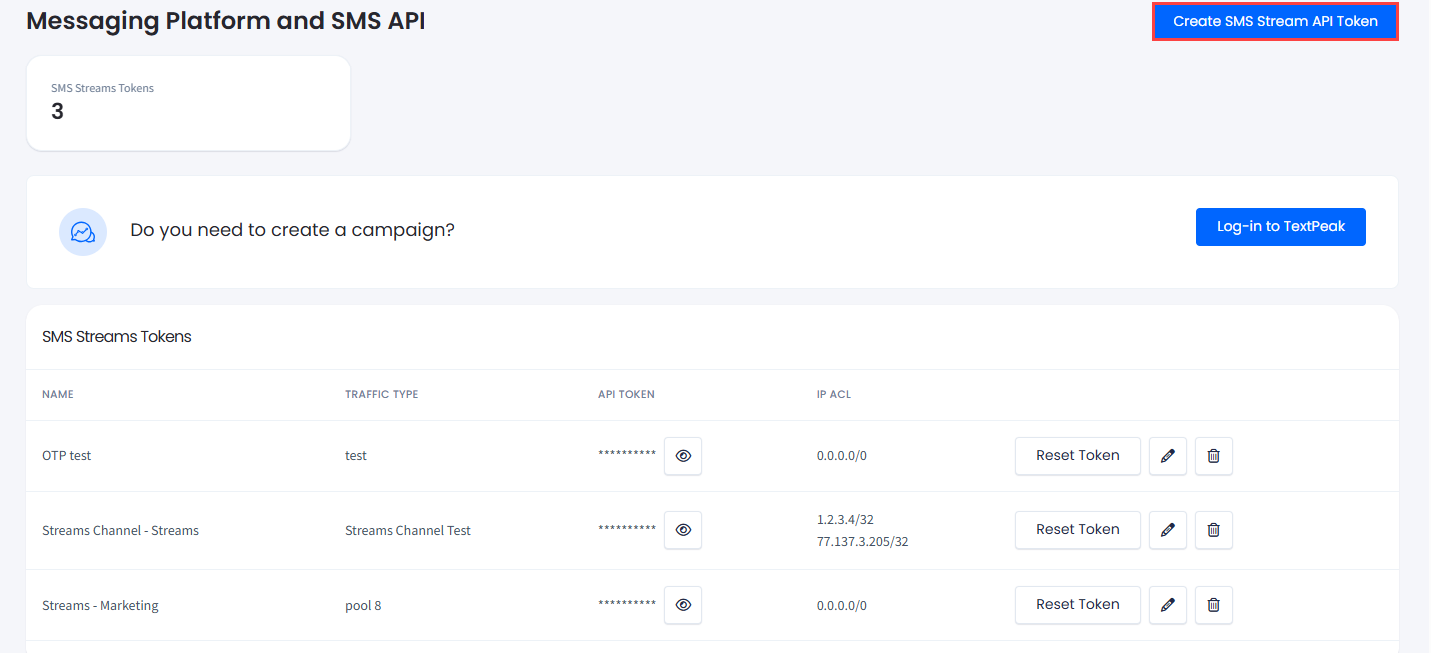Click IP ACL 0.0.0.0/0 in Streams - Marketing row
Screen dimensions: 1431x653
(x=842, y=606)
